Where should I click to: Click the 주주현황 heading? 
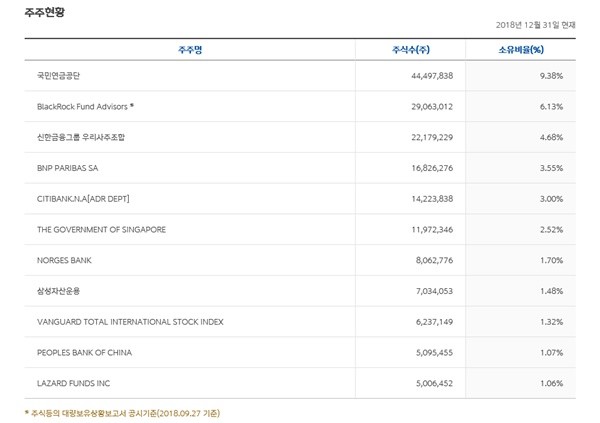point(44,12)
